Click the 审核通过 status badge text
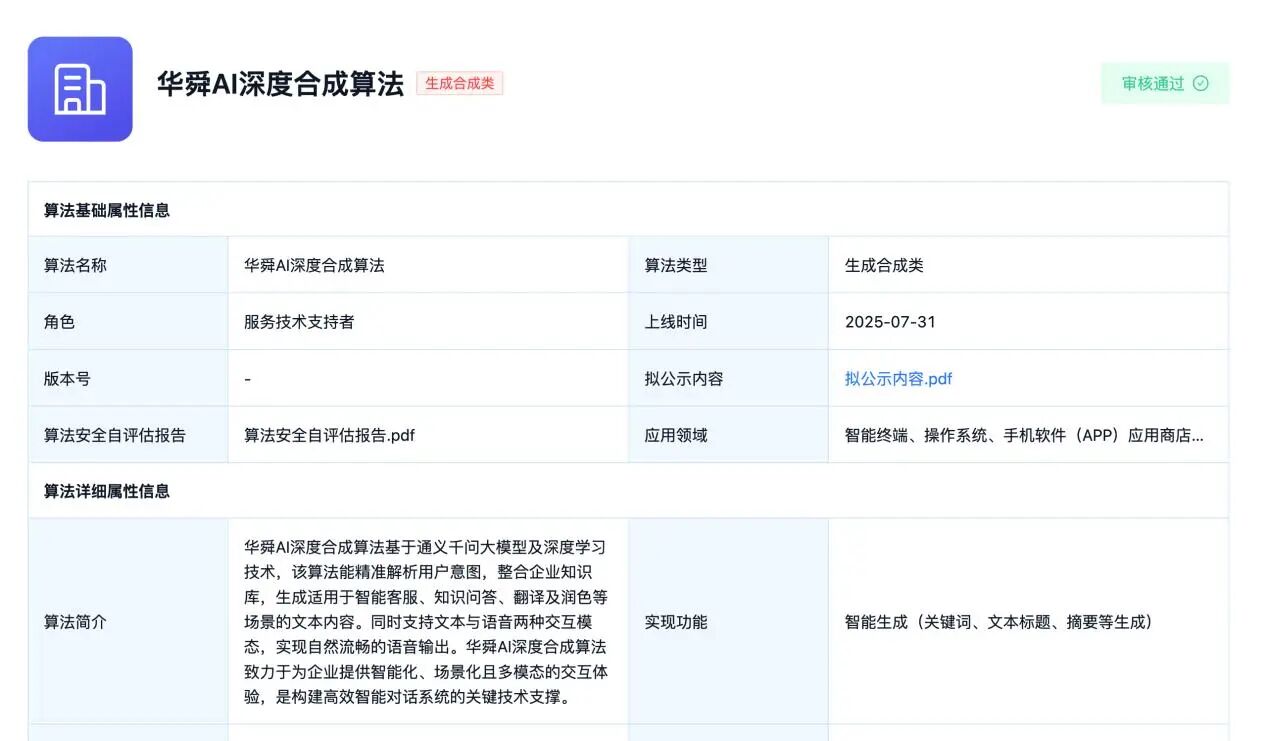The image size is (1267, 741). click(1152, 84)
